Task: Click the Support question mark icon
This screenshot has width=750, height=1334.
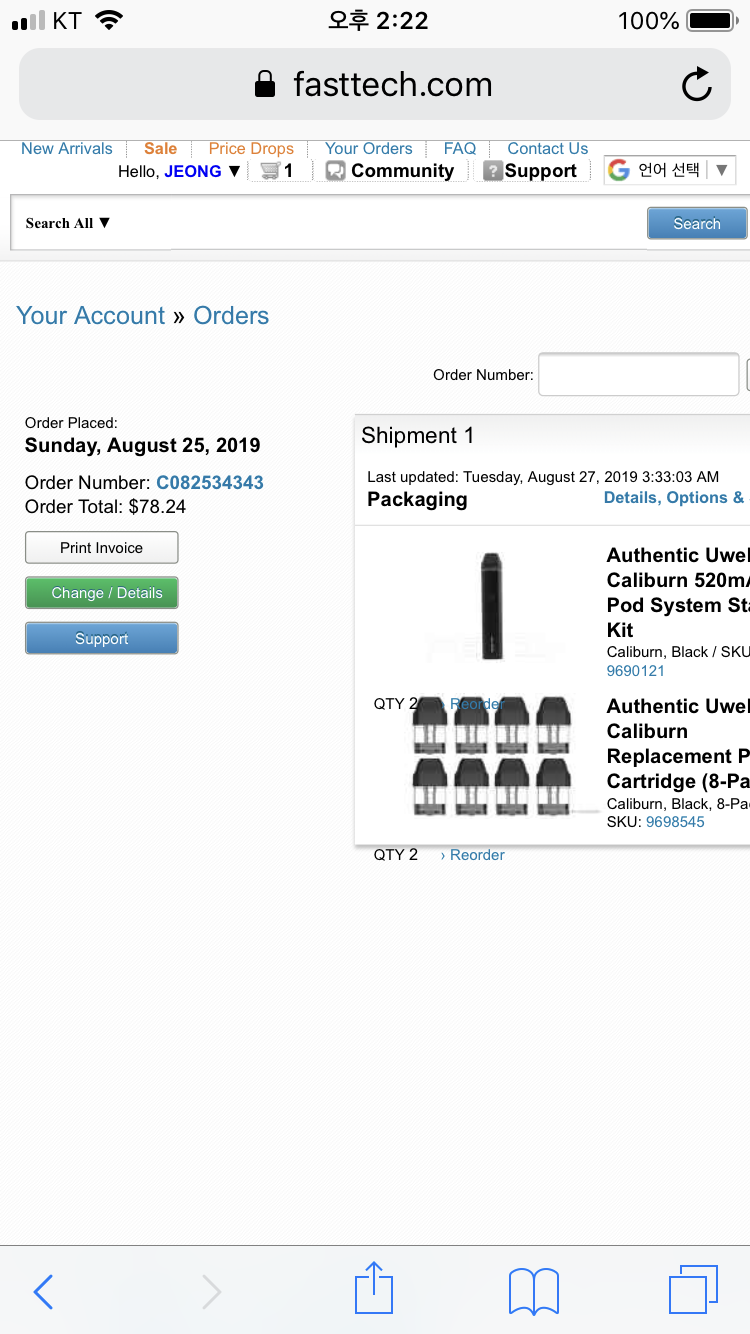Action: pyautogui.click(x=492, y=171)
